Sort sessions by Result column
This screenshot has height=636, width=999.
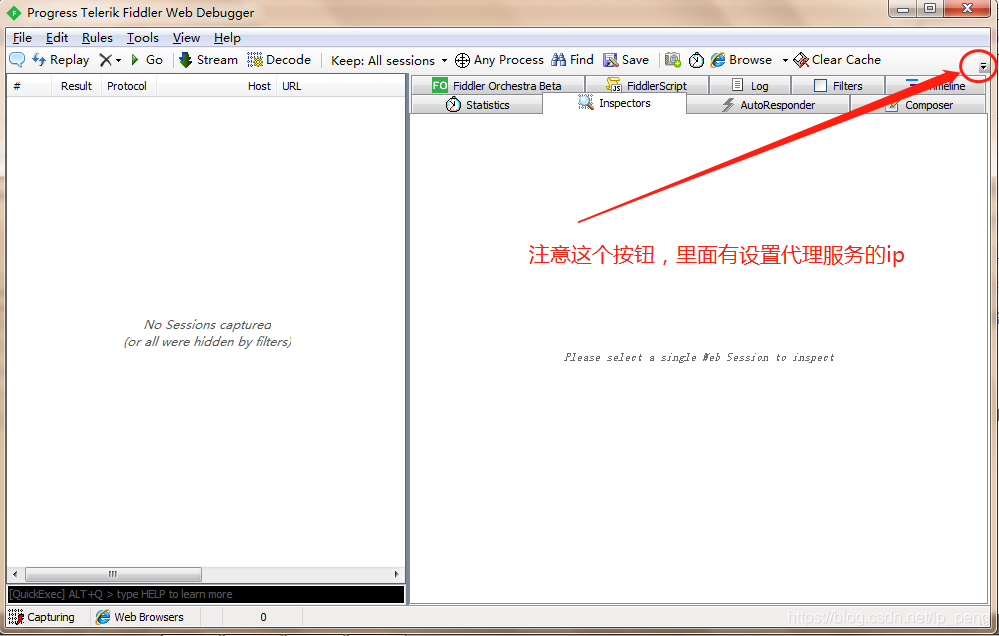click(76, 86)
